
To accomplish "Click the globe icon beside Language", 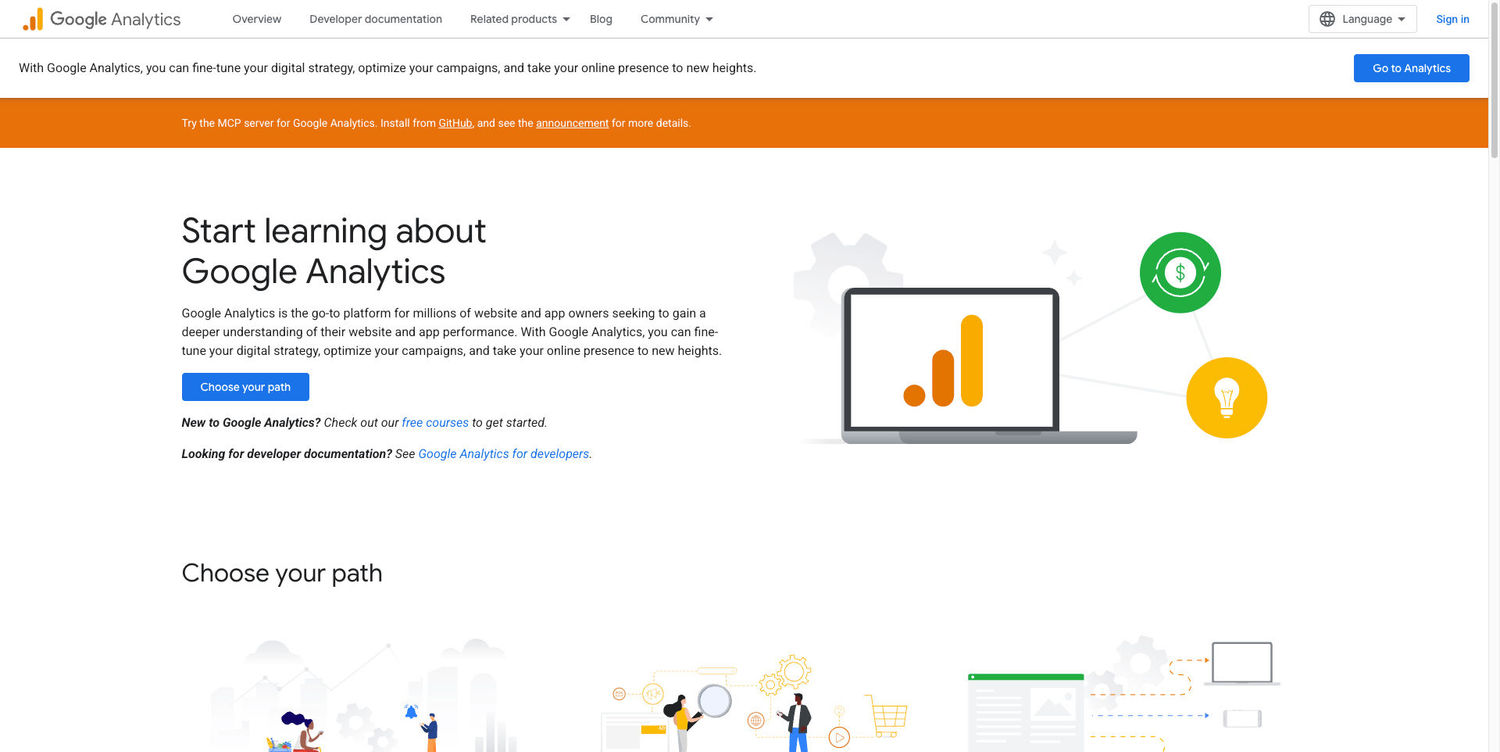I will (1327, 19).
